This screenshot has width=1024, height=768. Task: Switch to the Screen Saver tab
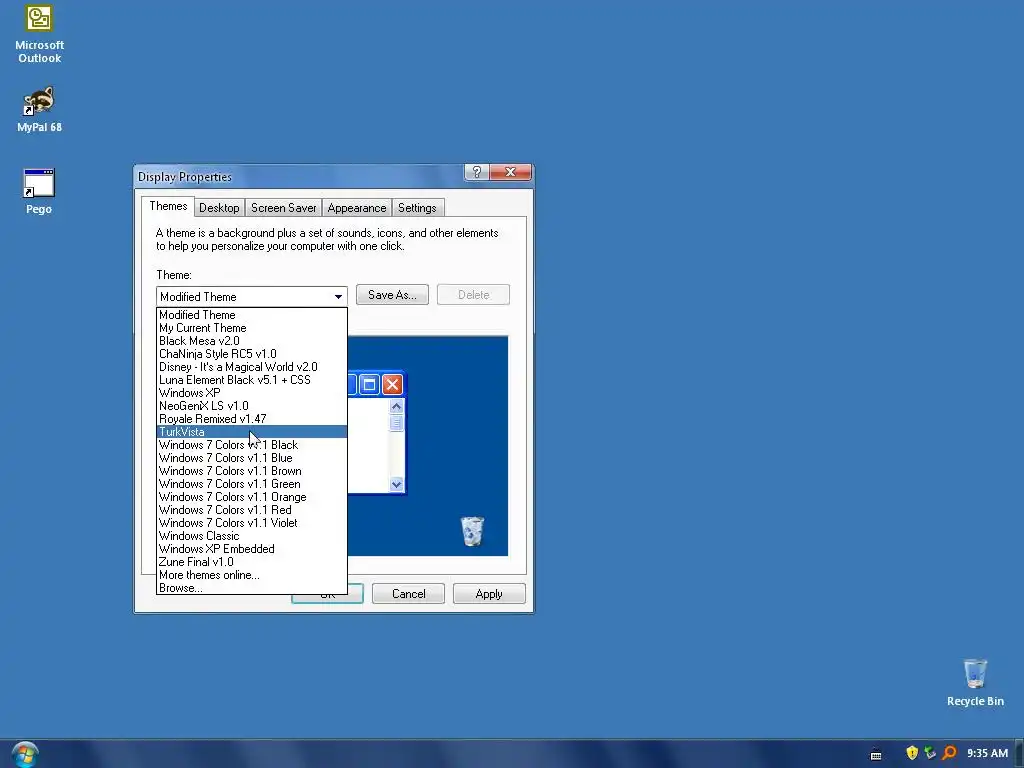click(283, 208)
